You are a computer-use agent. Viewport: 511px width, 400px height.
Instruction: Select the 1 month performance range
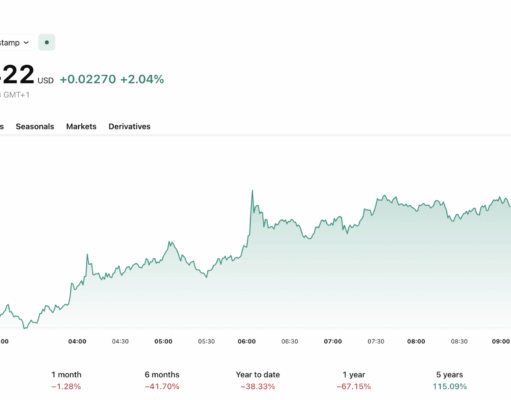[x=66, y=380]
